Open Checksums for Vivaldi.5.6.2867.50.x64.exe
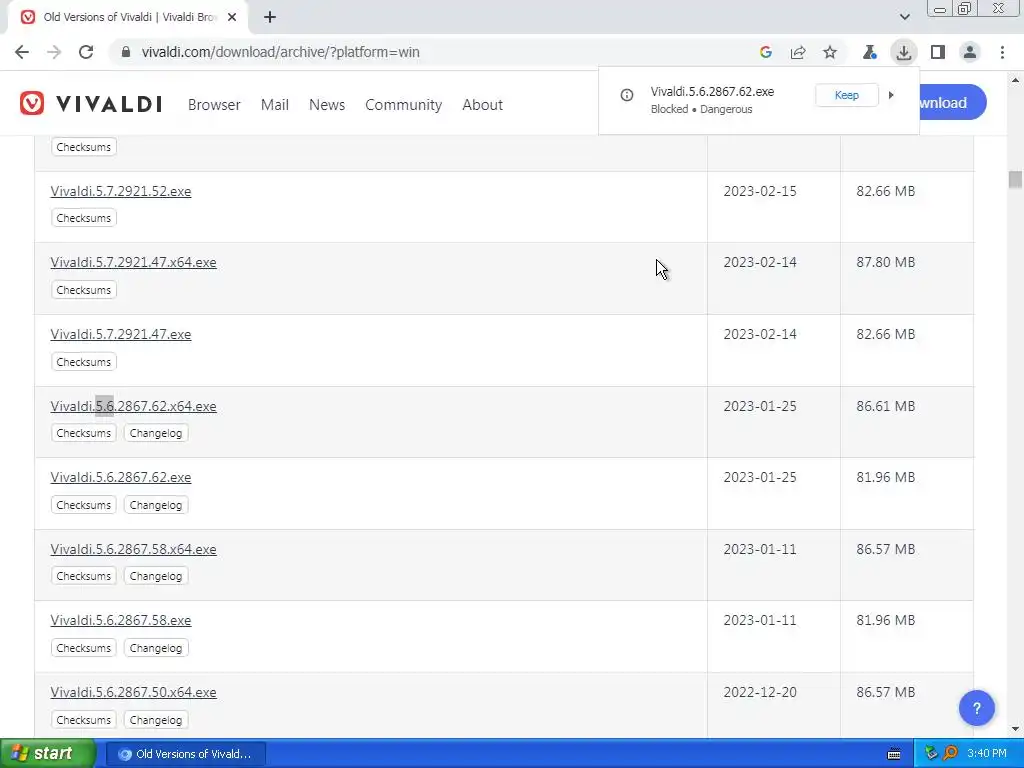1024x768 pixels. pyautogui.click(x=84, y=720)
